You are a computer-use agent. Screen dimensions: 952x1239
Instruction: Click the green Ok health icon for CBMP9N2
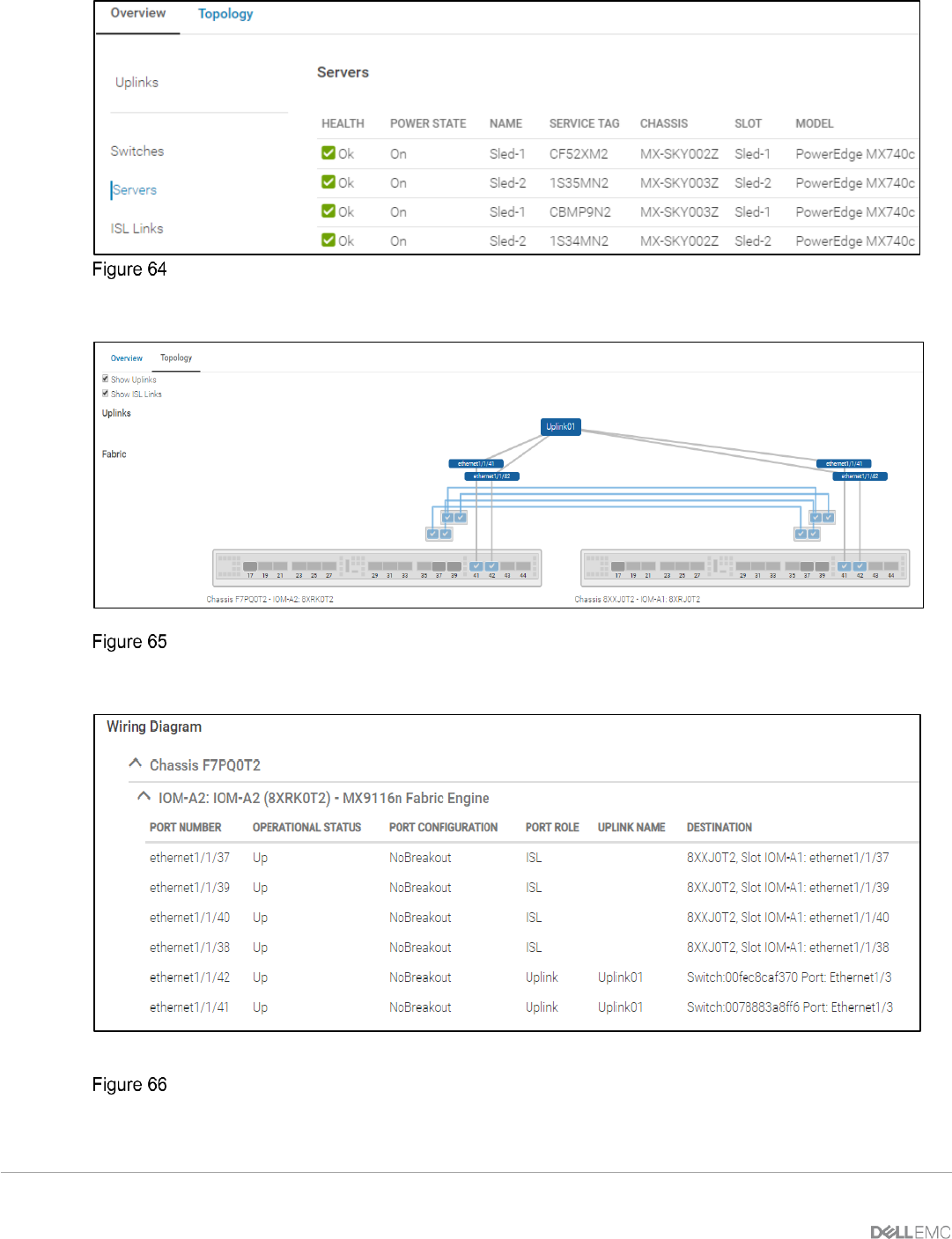pyautogui.click(x=328, y=211)
